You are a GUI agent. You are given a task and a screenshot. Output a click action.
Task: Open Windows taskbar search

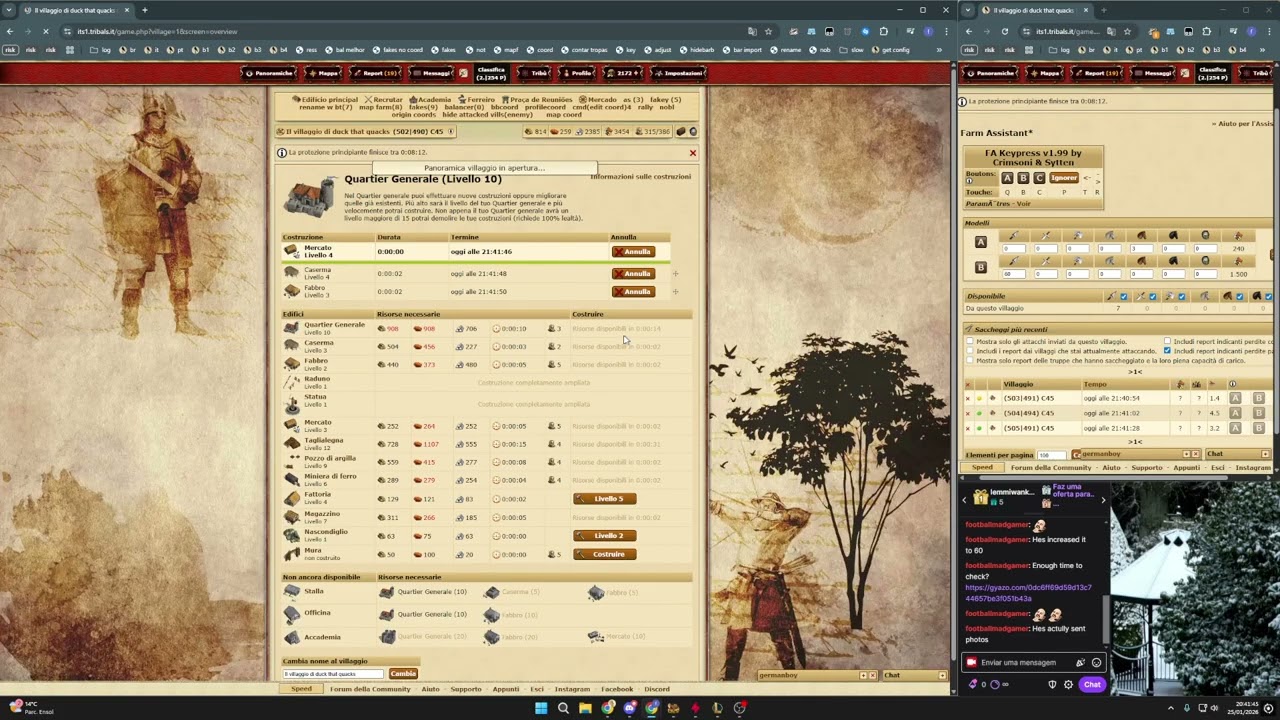563,708
